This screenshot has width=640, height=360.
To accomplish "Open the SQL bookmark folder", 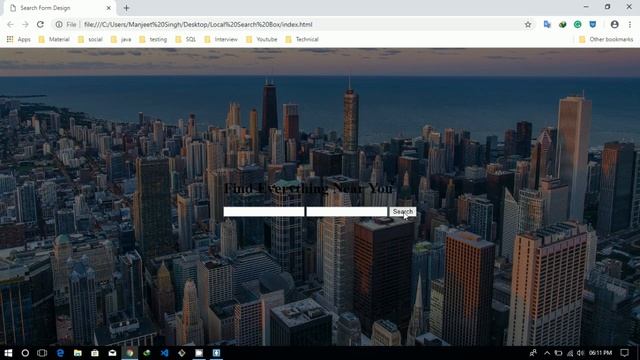I will [186, 39].
